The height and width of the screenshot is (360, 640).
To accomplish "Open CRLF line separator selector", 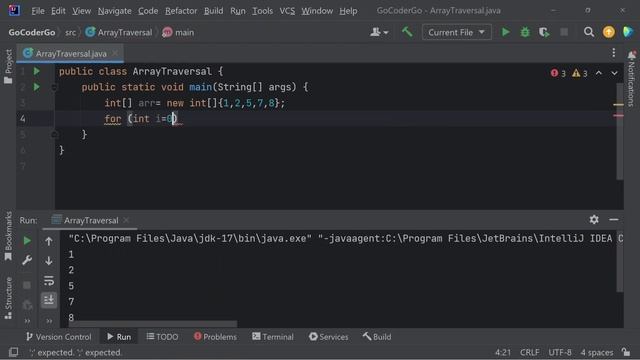I will tap(529, 352).
